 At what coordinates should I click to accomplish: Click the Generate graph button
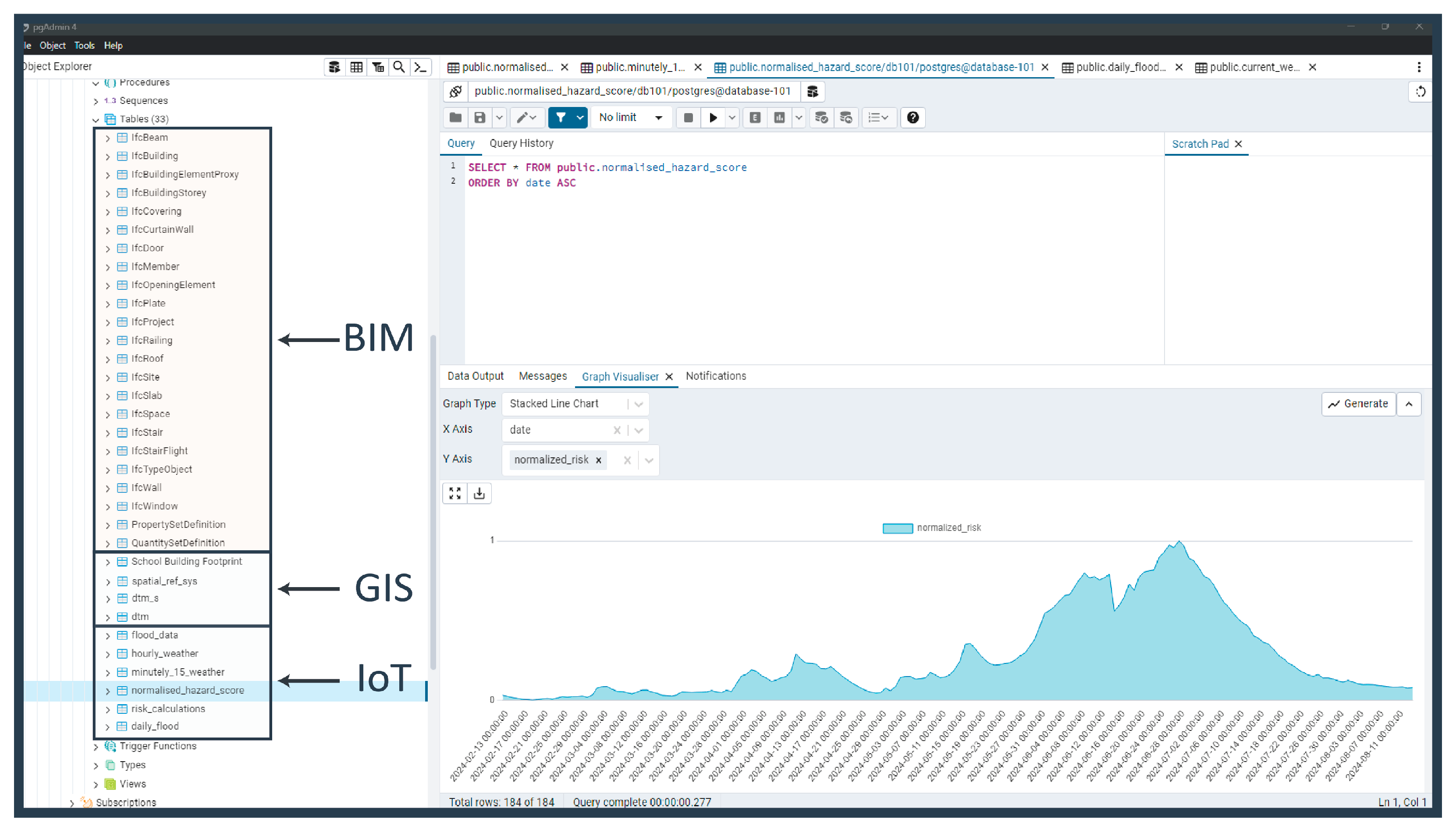[x=1358, y=404]
